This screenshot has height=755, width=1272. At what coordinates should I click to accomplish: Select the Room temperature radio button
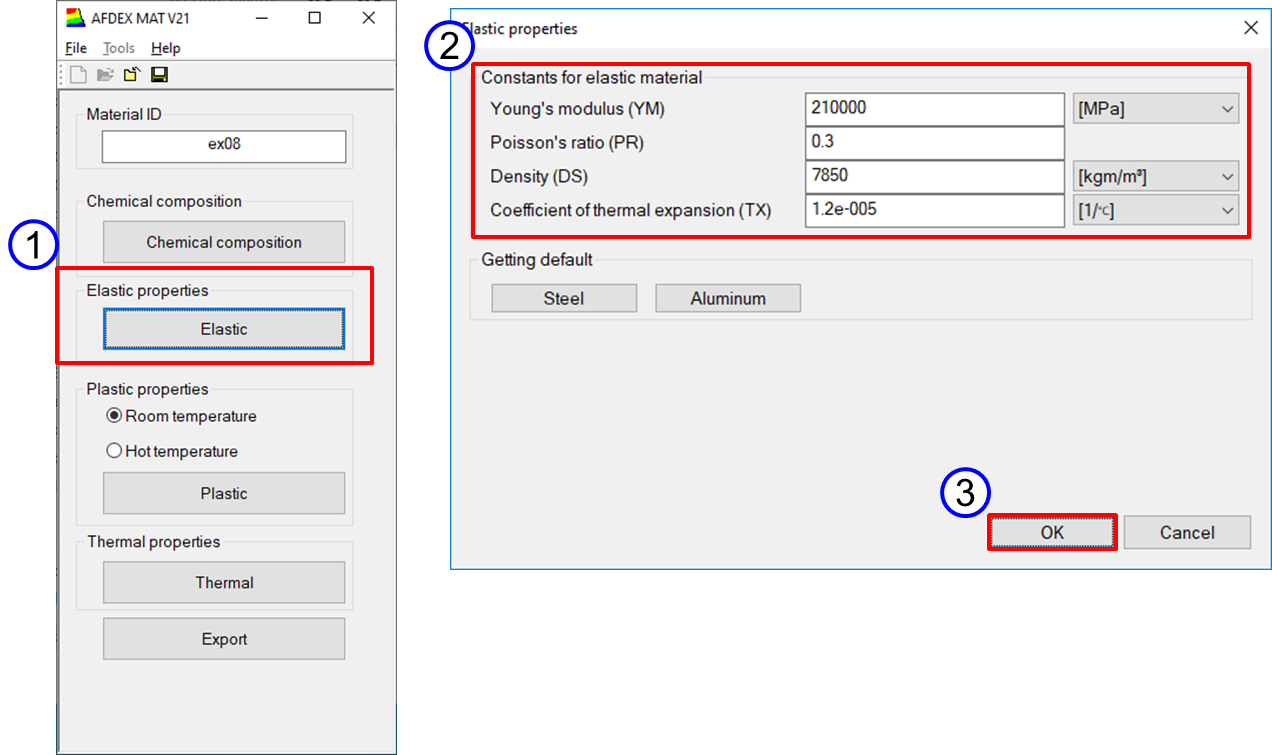[114, 416]
